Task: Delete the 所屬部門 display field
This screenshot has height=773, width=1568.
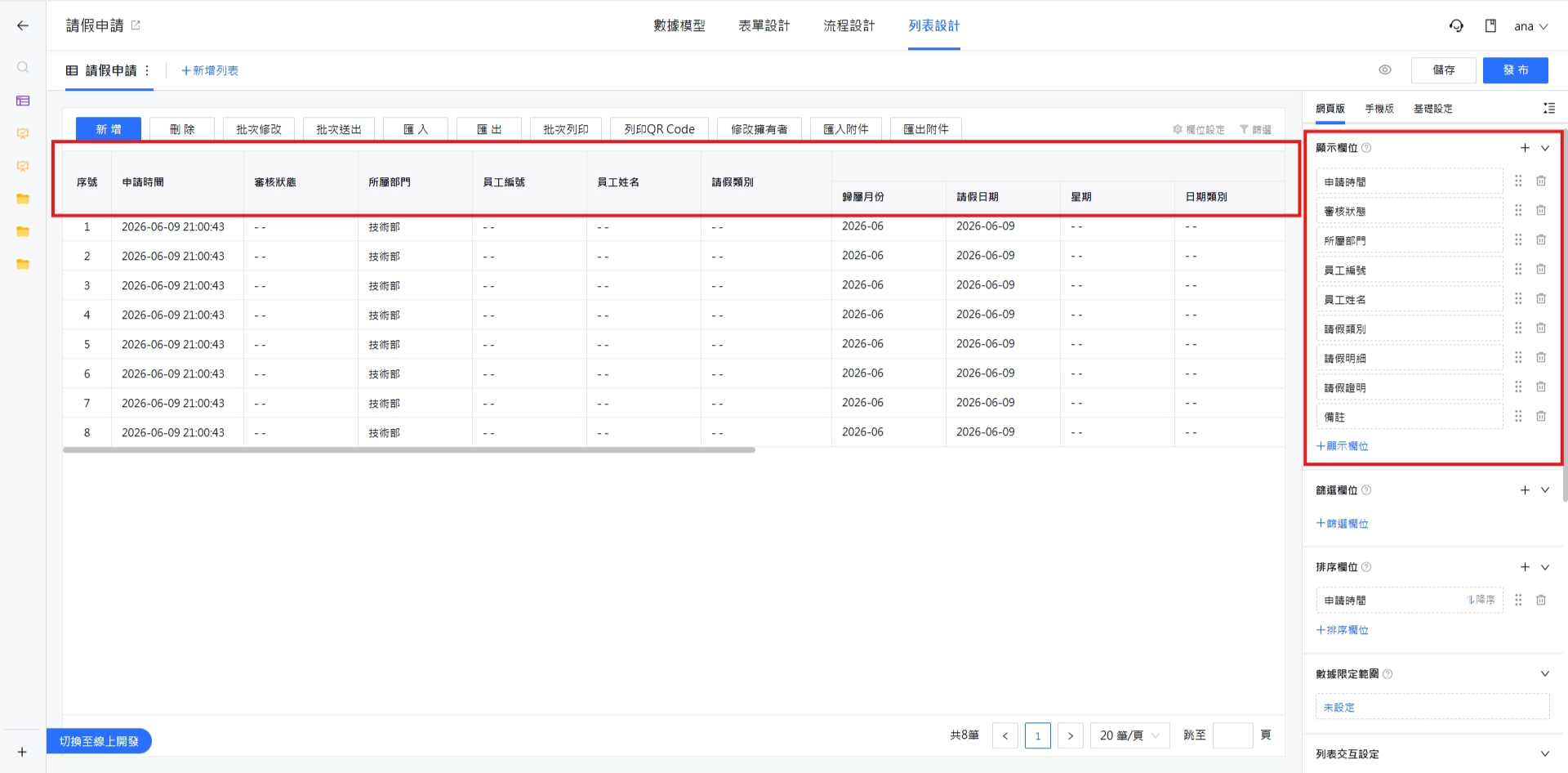Action: [1541, 240]
